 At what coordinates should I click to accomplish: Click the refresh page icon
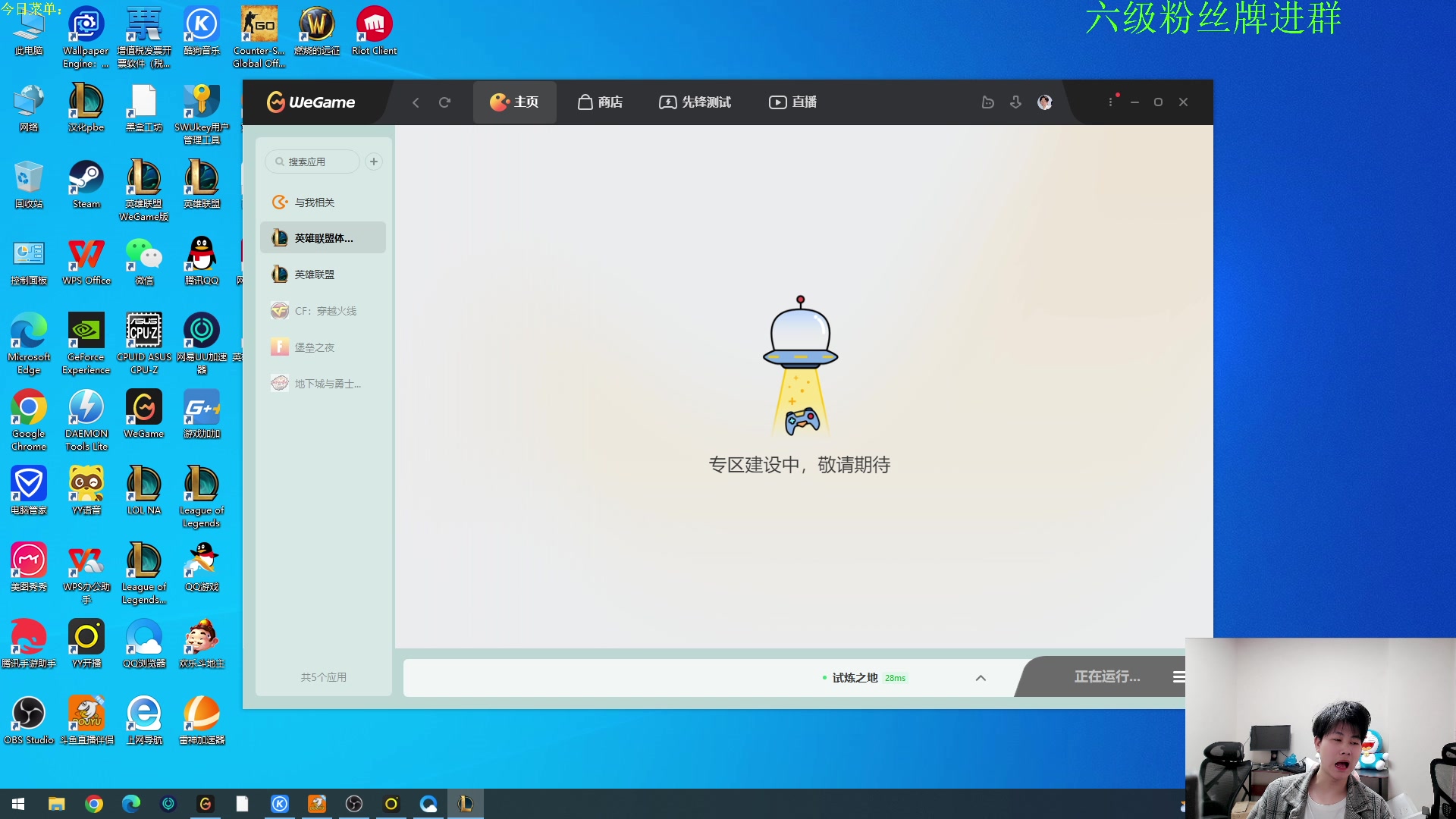[x=445, y=102]
